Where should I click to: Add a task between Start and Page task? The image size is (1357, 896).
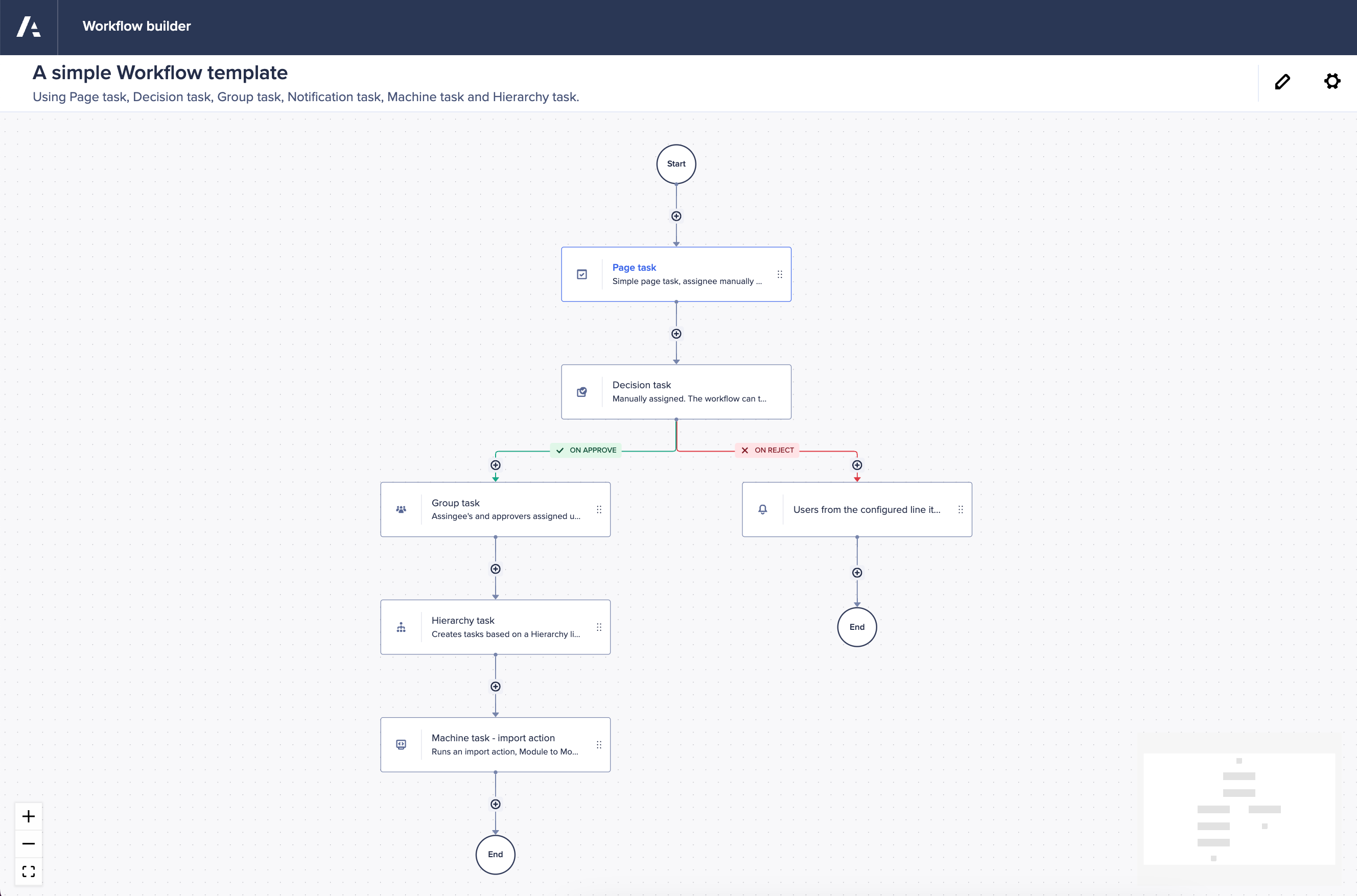(676, 216)
